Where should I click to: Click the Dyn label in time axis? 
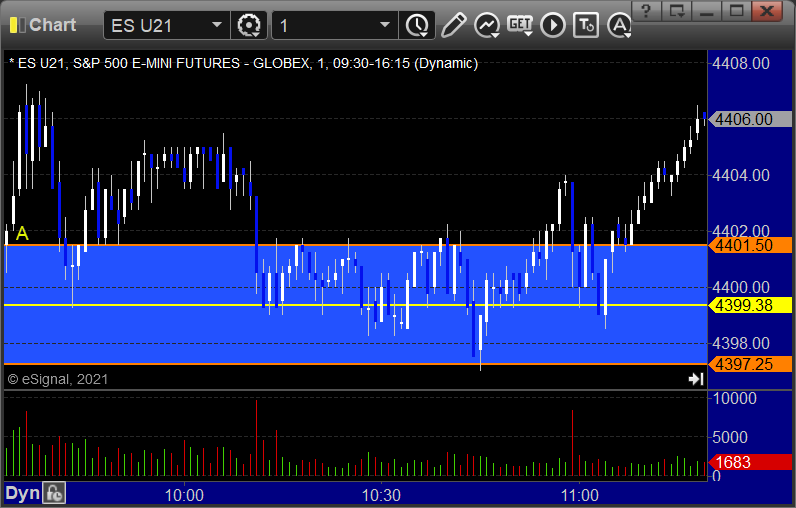point(22,493)
